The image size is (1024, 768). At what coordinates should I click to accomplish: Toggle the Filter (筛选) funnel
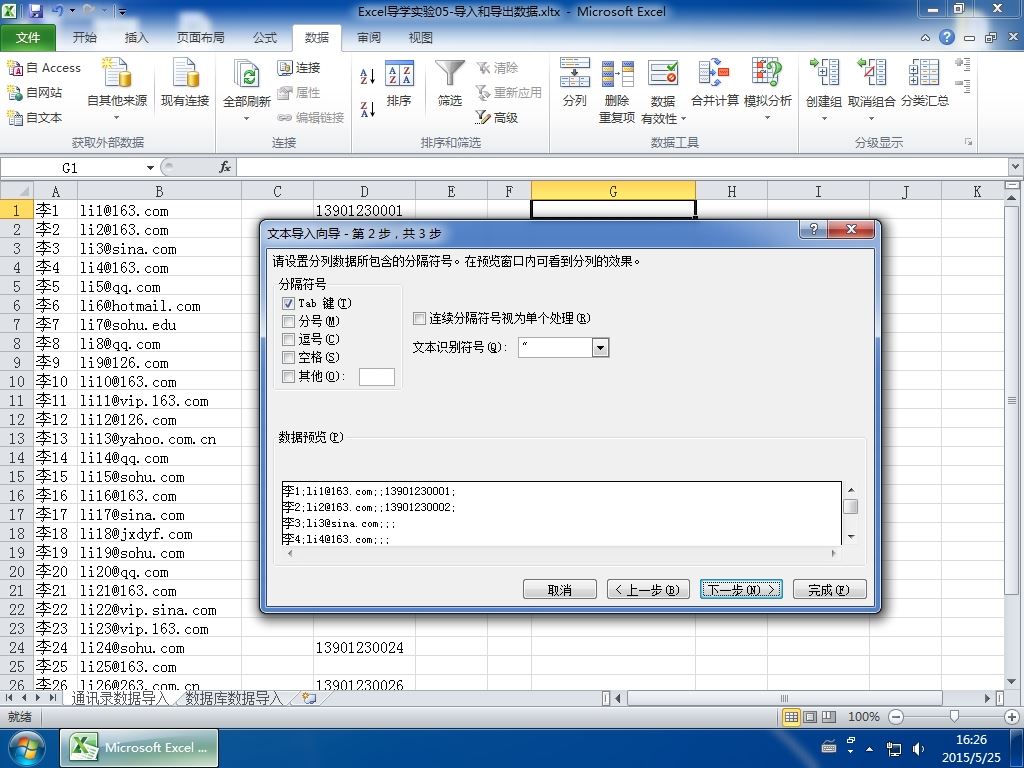pyautogui.click(x=450, y=83)
